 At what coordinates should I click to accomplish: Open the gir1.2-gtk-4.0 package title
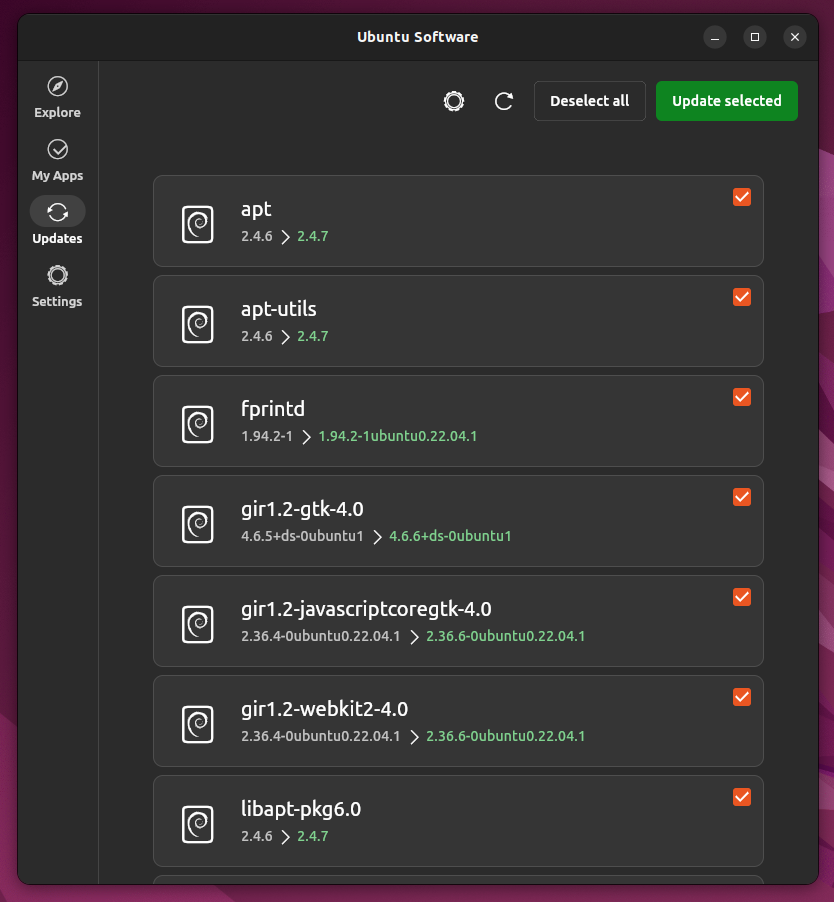[303, 510]
